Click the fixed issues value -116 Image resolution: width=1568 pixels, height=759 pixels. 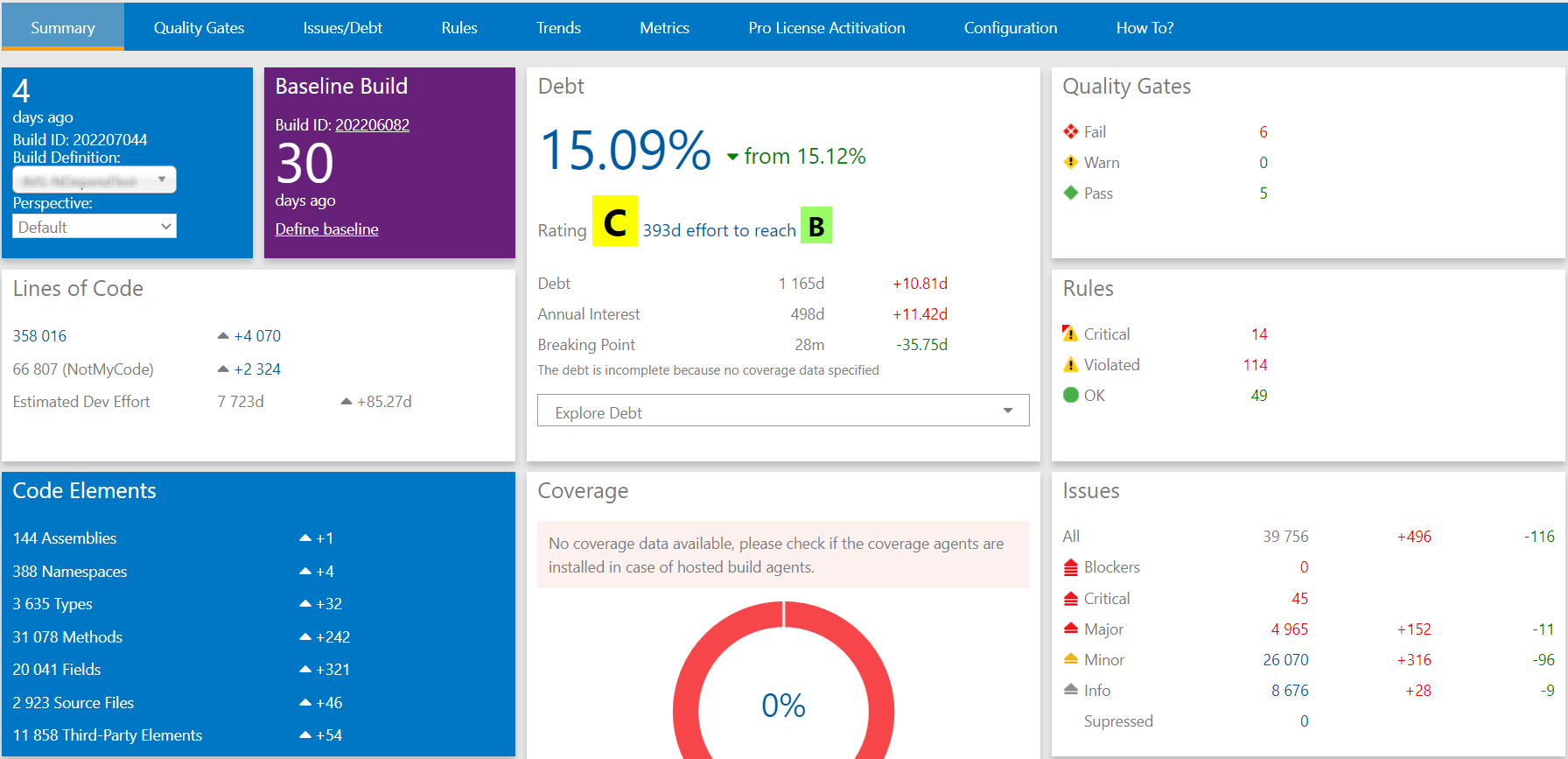(1539, 536)
